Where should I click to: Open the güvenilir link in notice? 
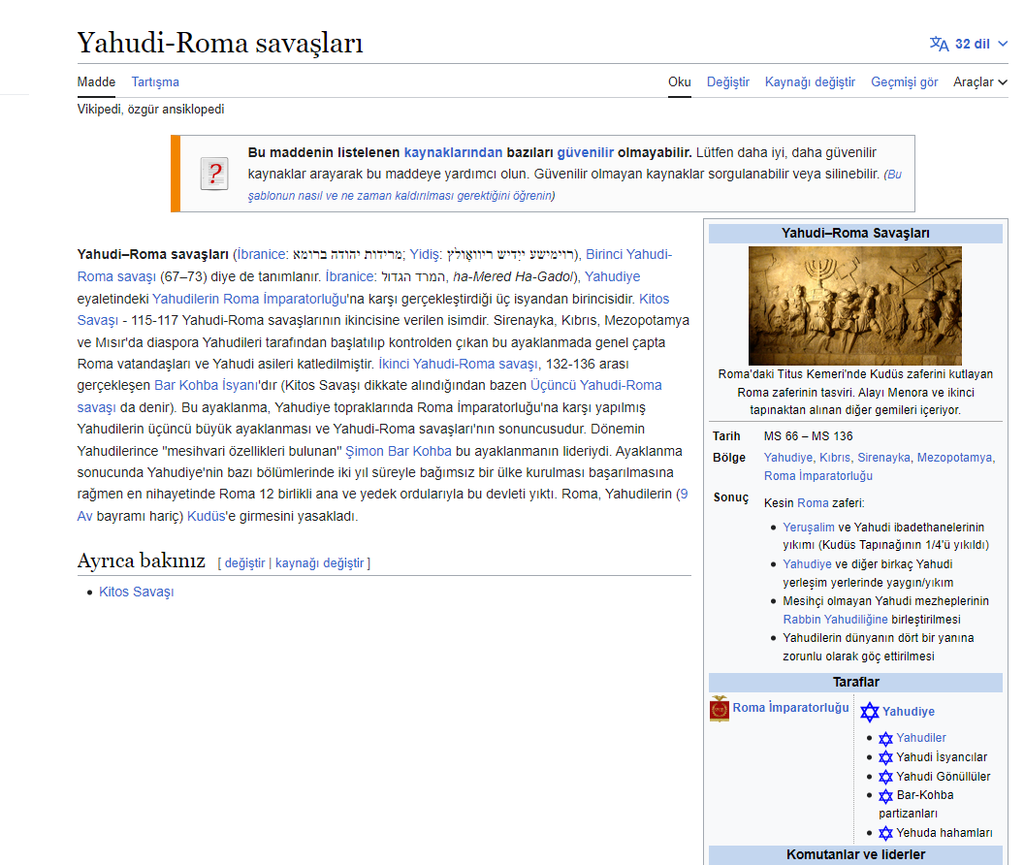coord(585,152)
